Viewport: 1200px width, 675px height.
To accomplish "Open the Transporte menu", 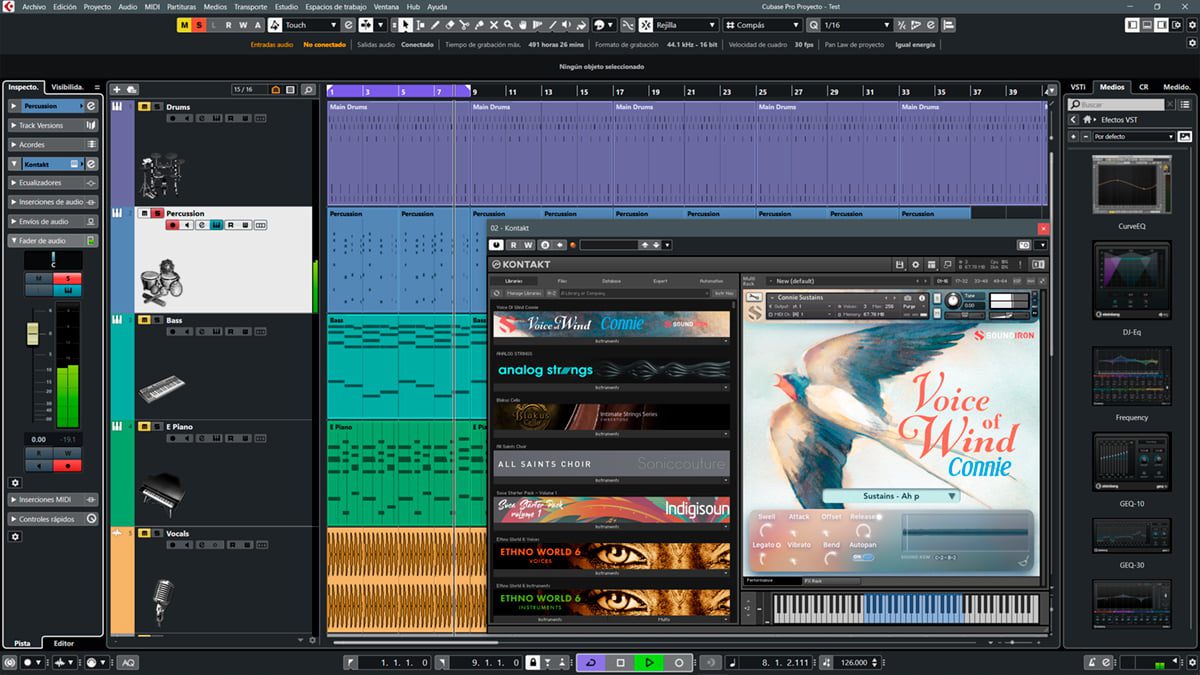I will pyautogui.click(x=250, y=6).
